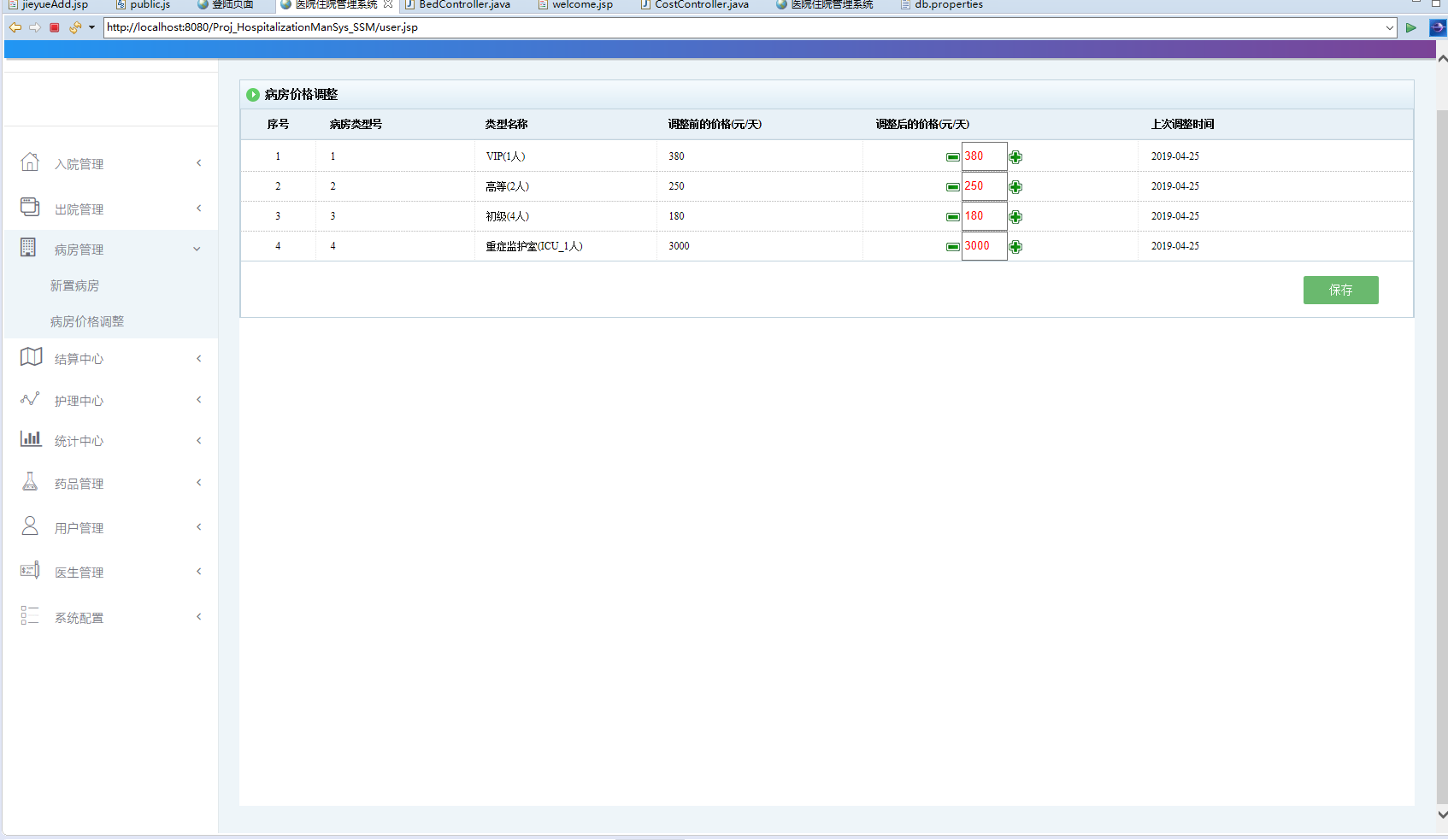The width and height of the screenshot is (1448, 840).
Task: Click the browser back arrow icon
Action: click(x=15, y=27)
